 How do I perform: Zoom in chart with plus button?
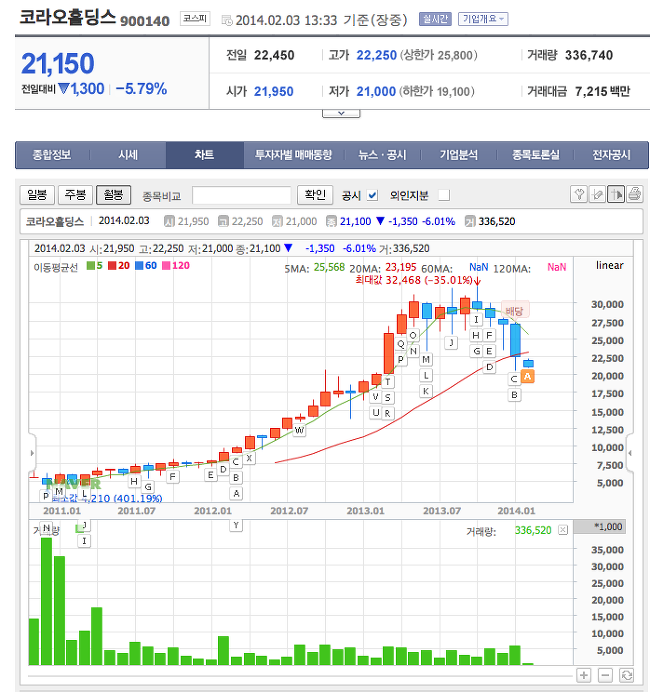tap(583, 675)
